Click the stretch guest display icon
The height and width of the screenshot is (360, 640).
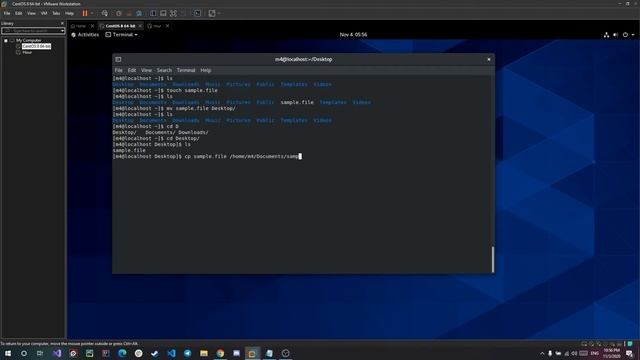[x=212, y=13]
